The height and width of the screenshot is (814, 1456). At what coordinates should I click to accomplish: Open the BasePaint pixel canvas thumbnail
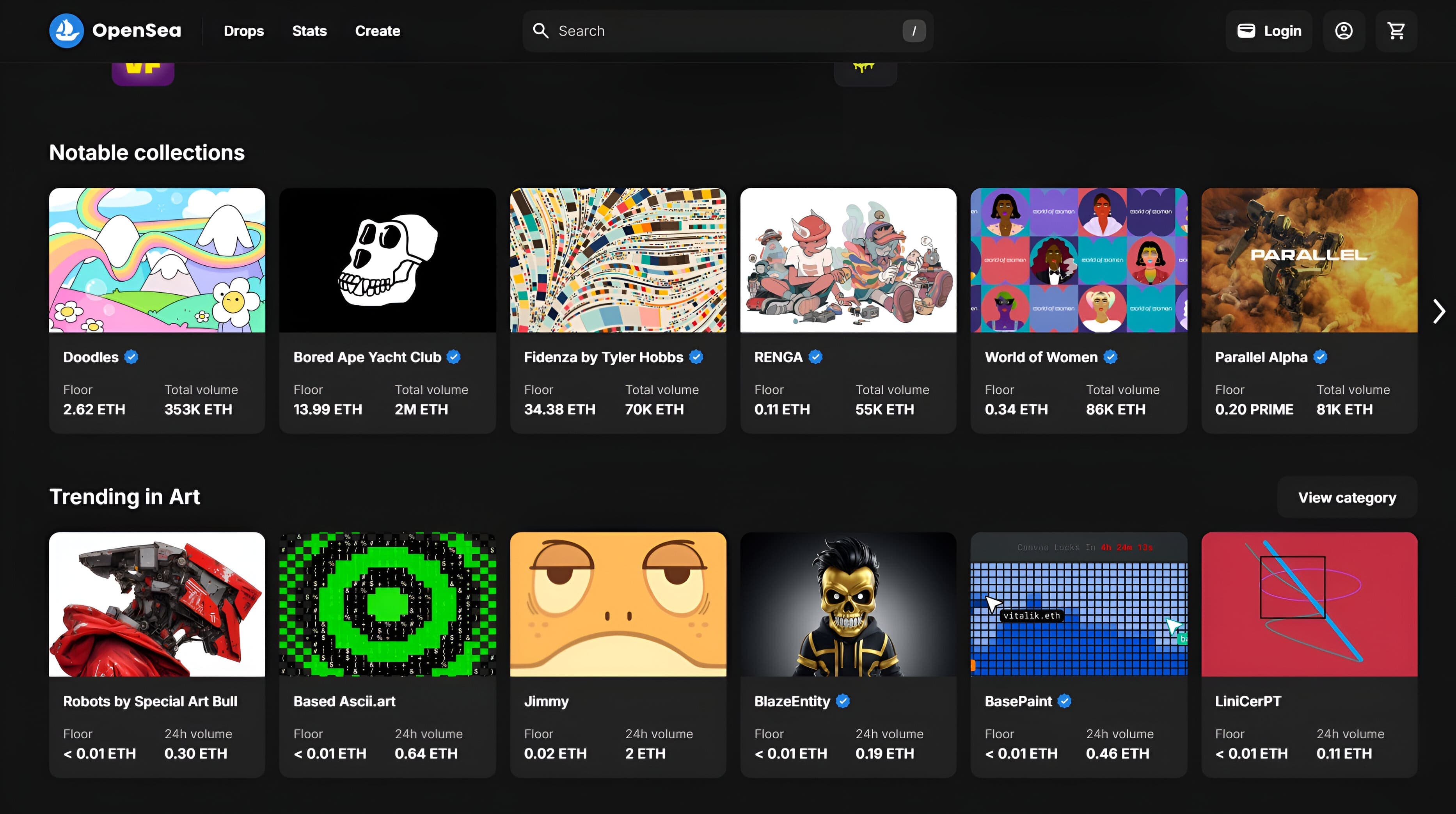[x=1078, y=604]
